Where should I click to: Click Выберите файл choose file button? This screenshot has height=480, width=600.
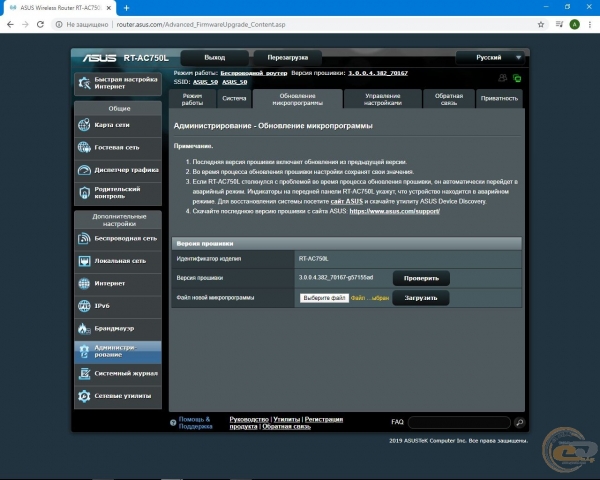coord(324,298)
